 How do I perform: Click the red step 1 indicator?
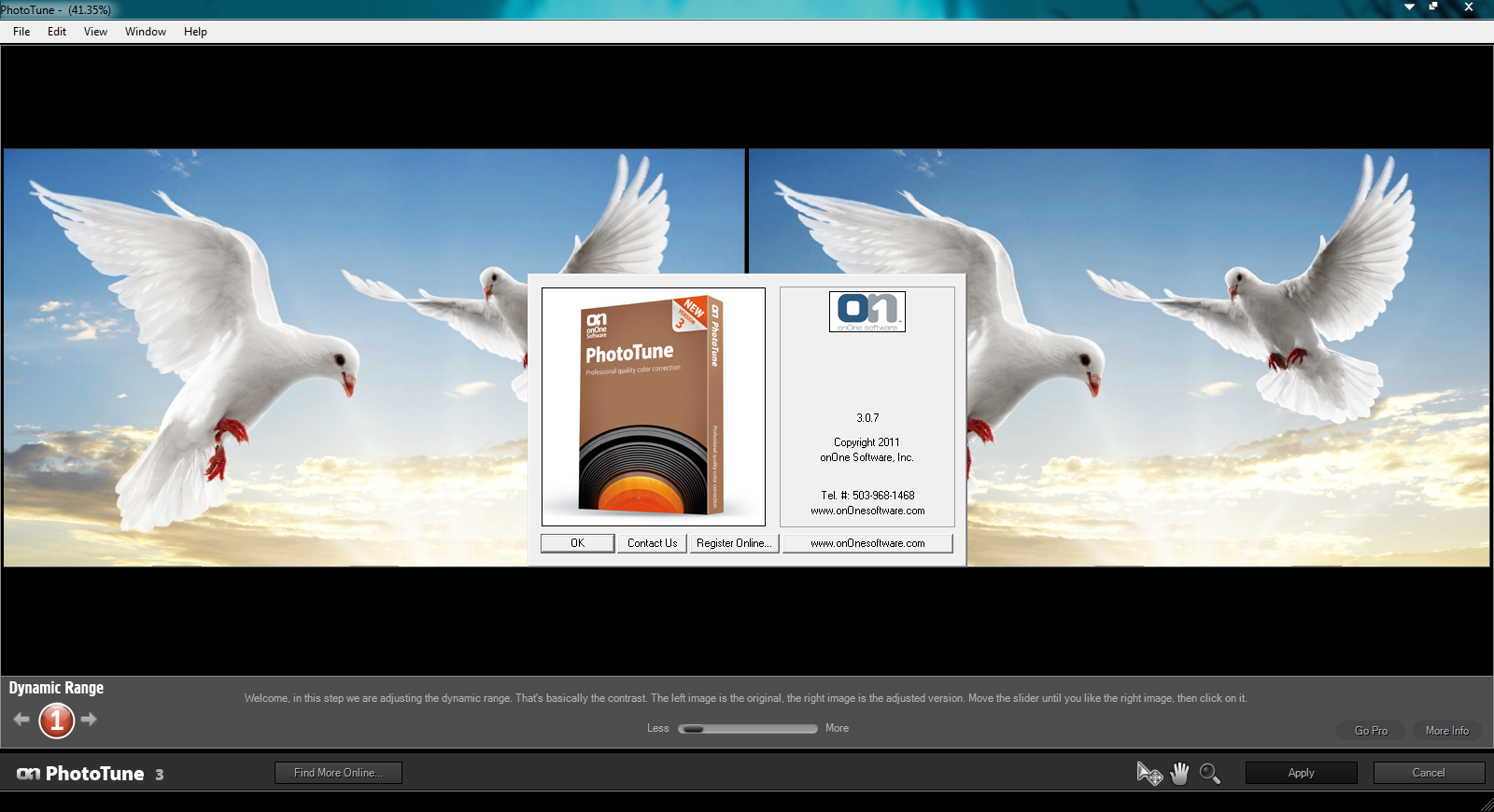(x=56, y=720)
